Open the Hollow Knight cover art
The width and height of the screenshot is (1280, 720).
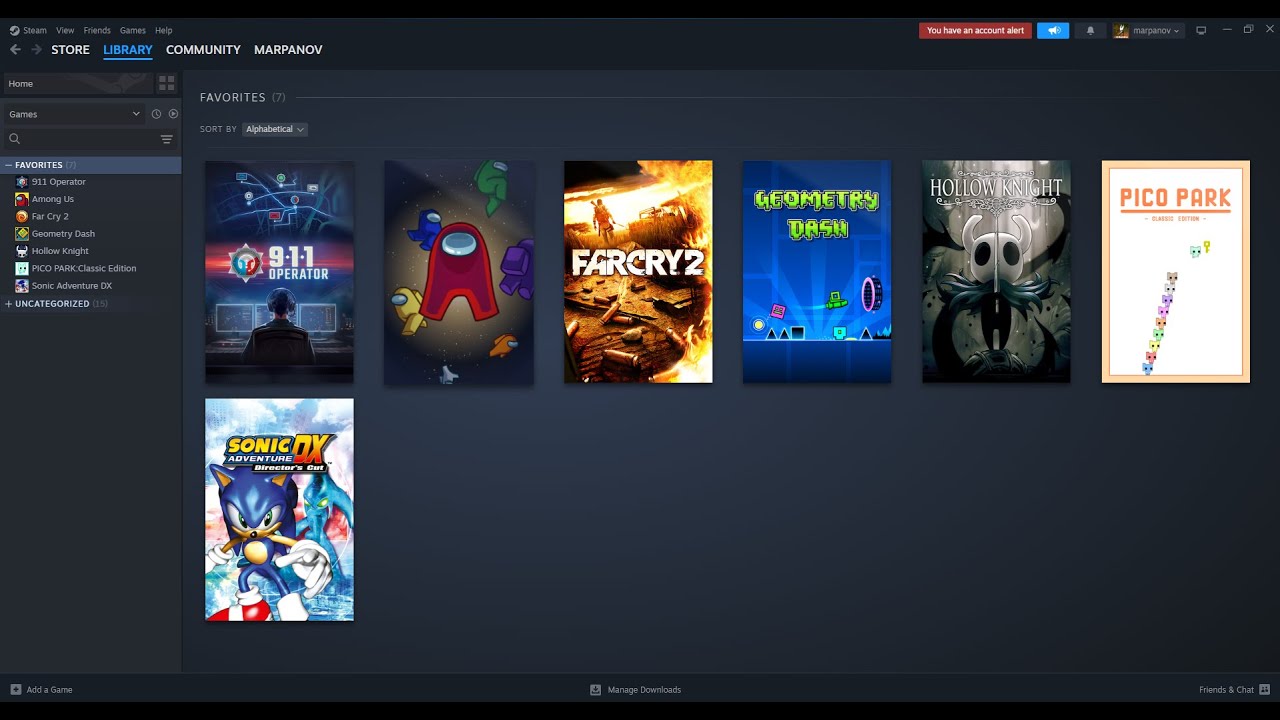point(996,272)
